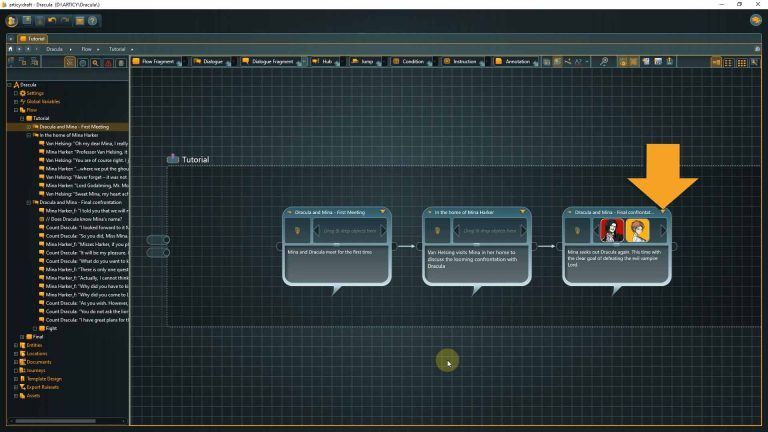This screenshot has width=768, height=432.
Task: Open the Dialogue Fragment template dropdown arrow
Action: click(305, 61)
